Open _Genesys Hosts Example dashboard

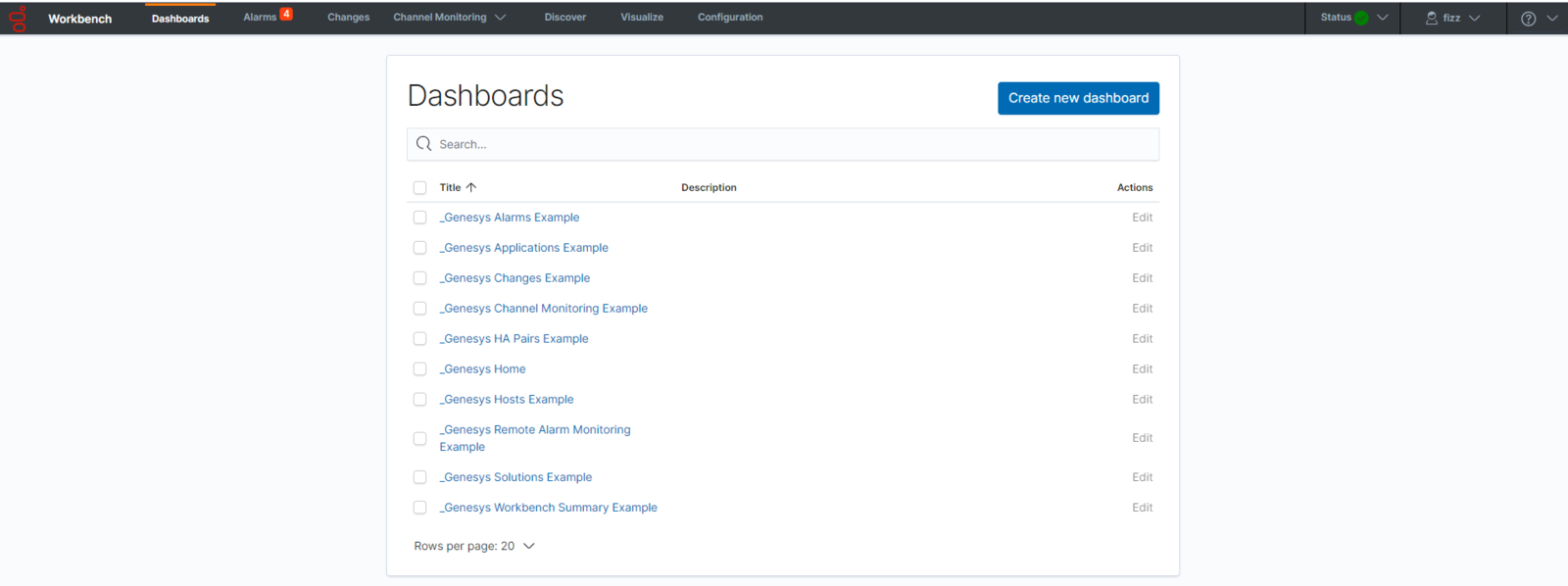507,400
